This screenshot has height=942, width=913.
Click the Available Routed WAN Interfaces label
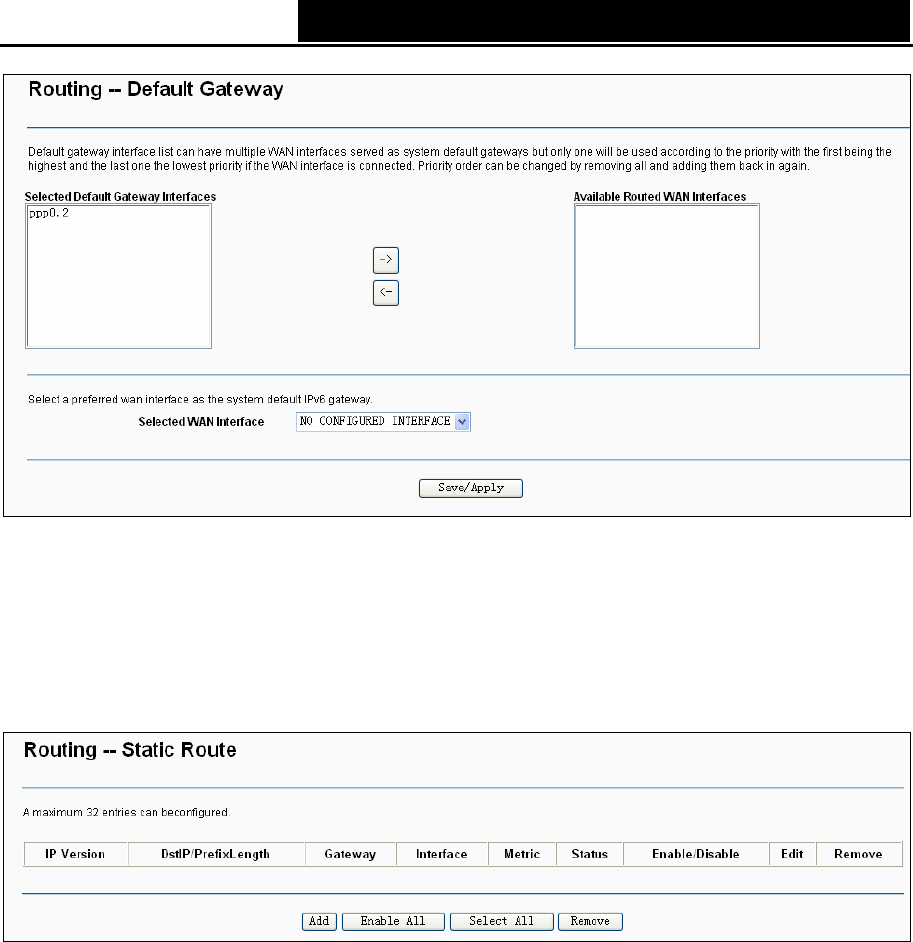660,196
